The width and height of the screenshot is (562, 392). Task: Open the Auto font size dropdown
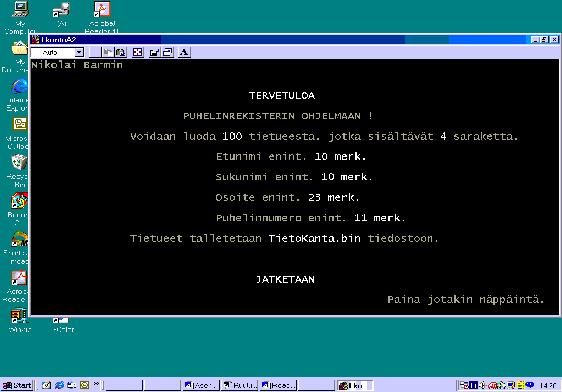click(79, 53)
